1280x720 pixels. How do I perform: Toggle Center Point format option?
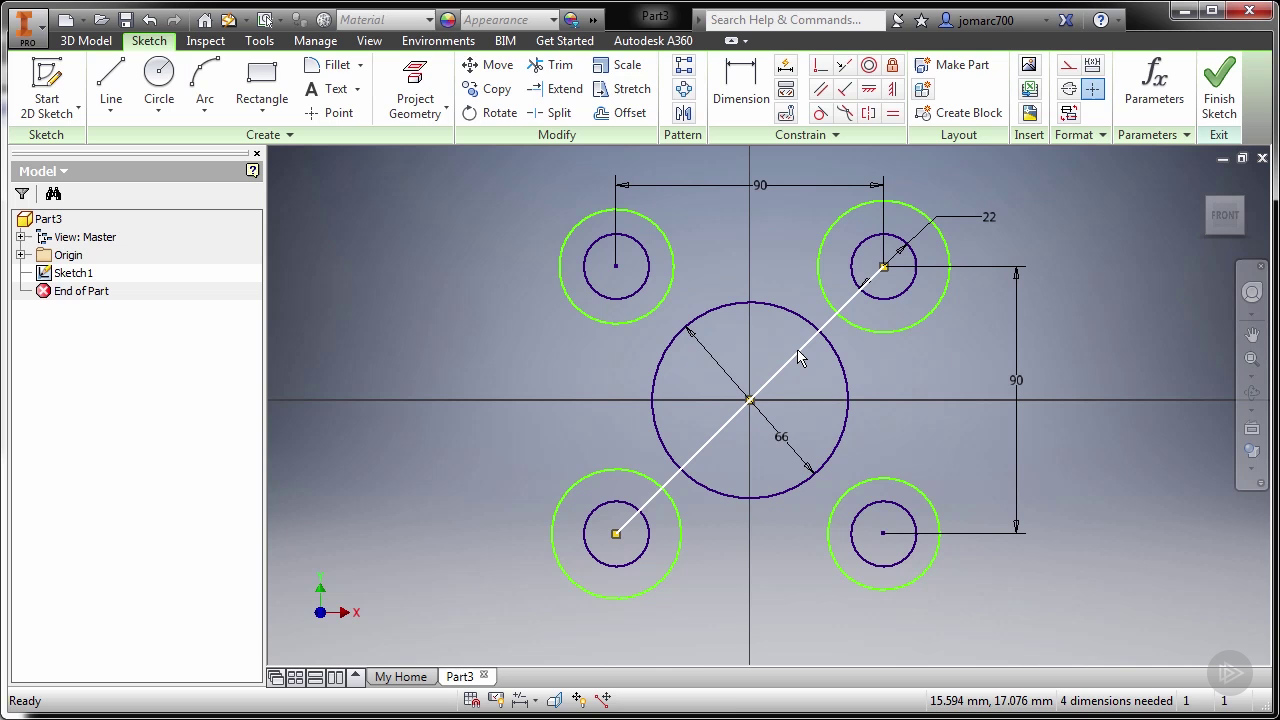click(1092, 89)
